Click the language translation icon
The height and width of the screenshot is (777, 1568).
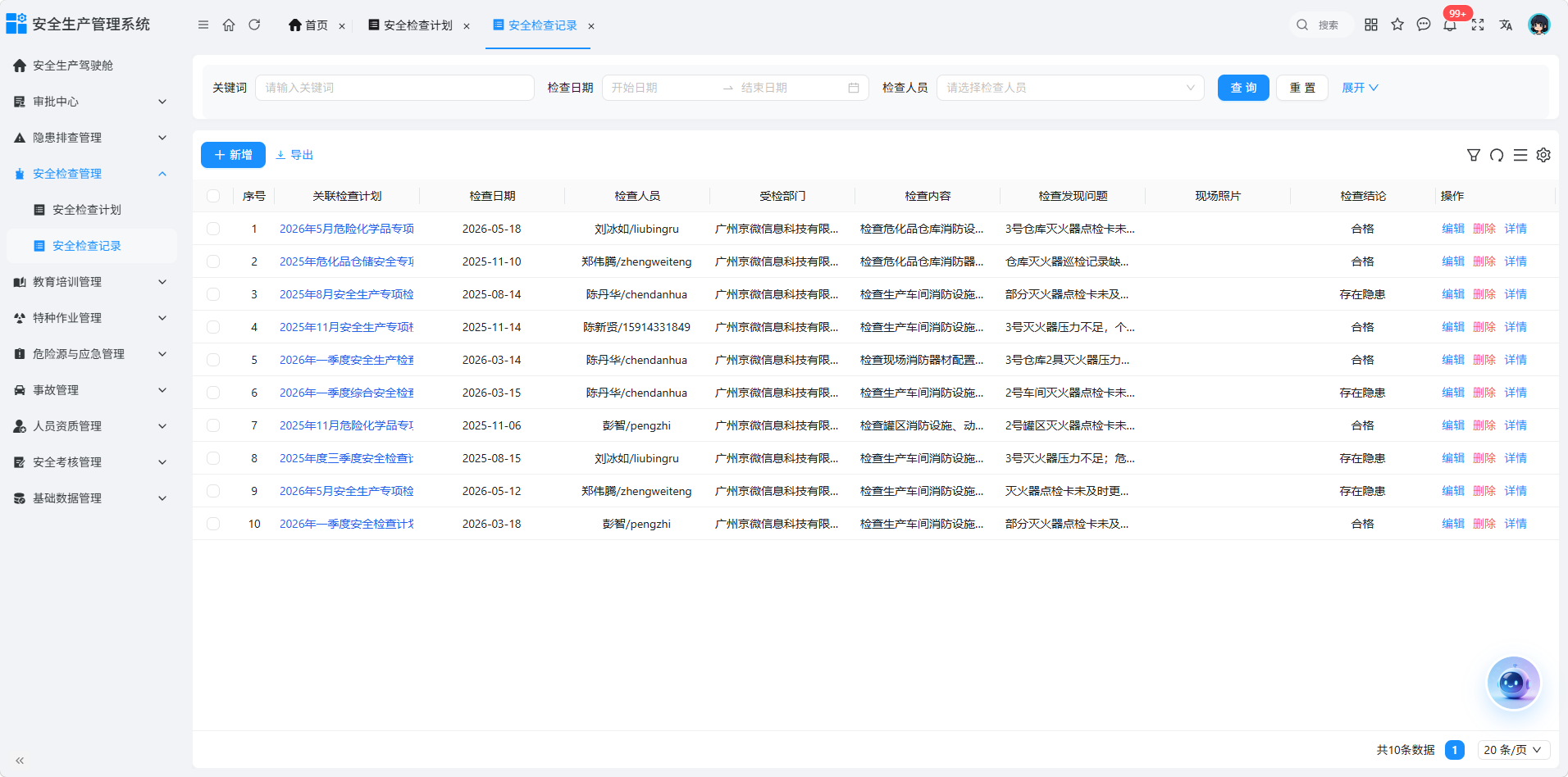tap(1506, 25)
